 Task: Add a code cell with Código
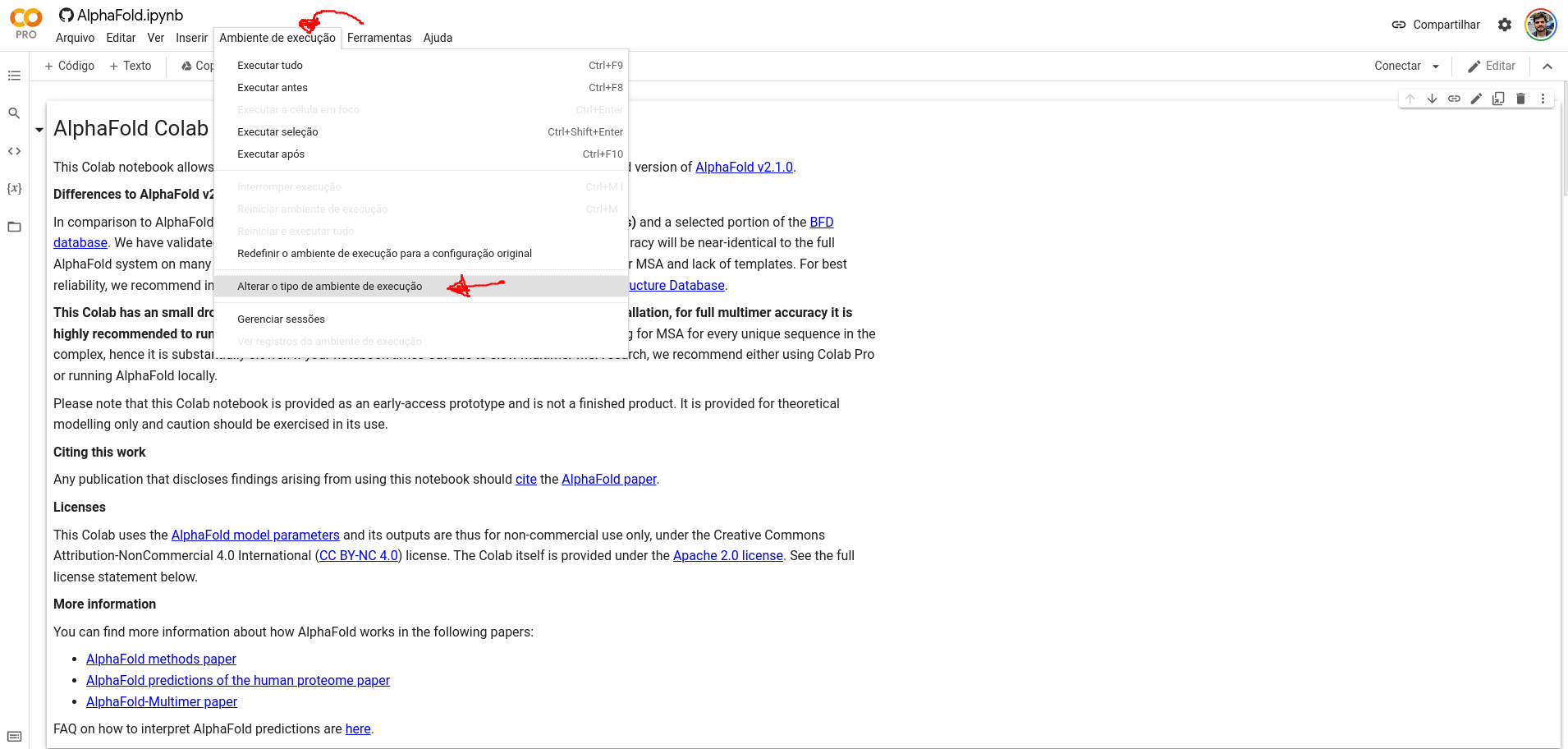(70, 66)
